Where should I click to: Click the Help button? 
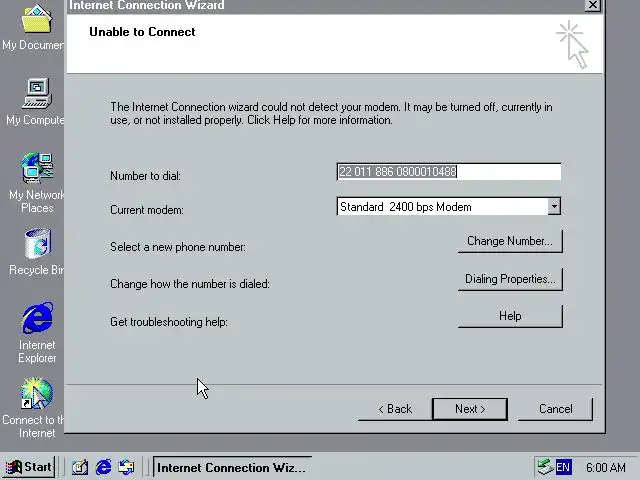[510, 316]
